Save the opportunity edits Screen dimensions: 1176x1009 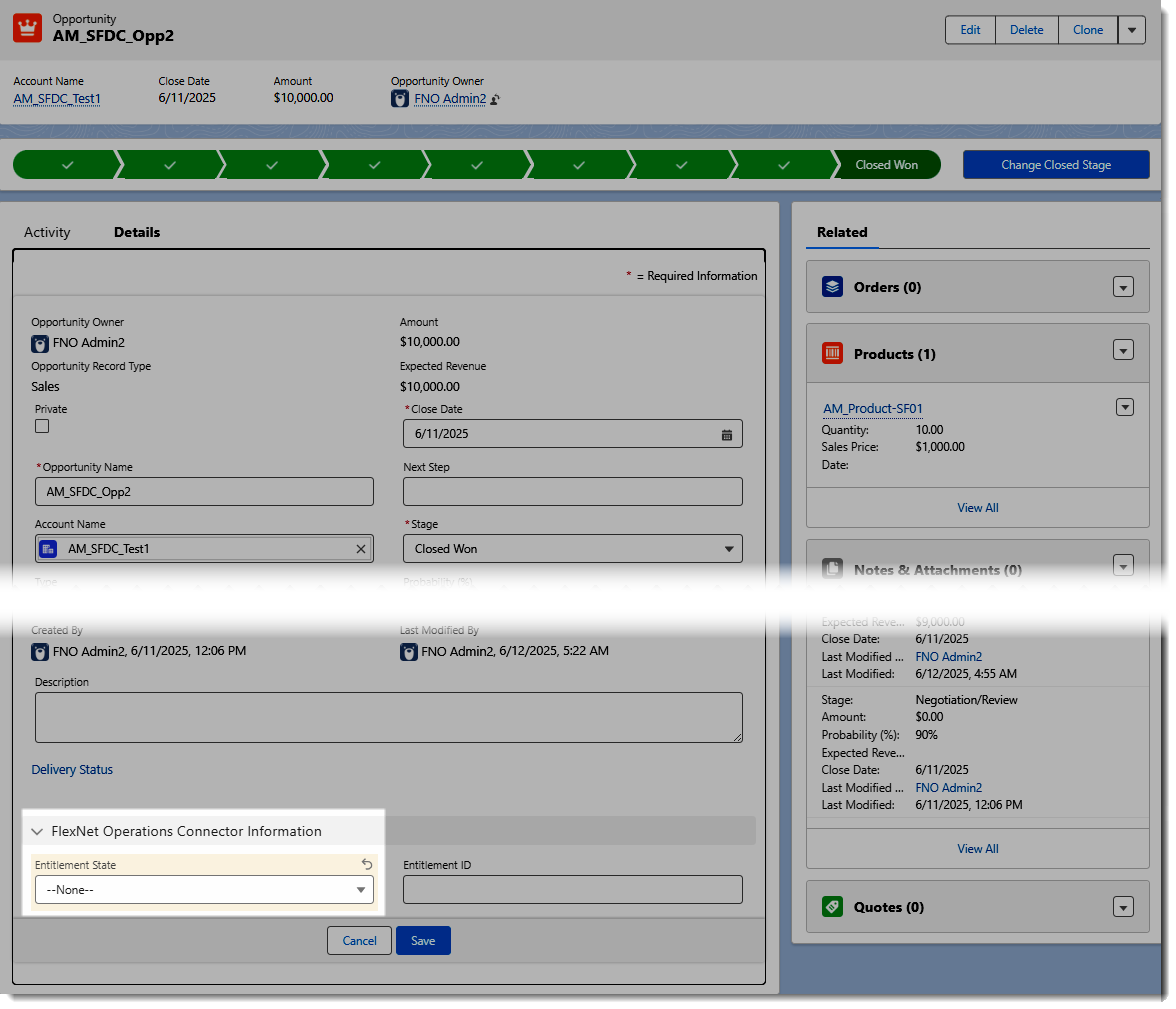423,941
